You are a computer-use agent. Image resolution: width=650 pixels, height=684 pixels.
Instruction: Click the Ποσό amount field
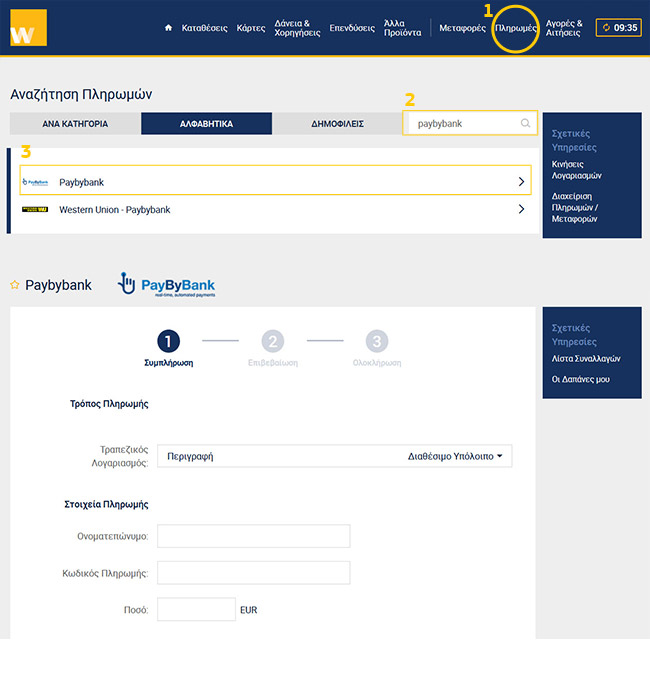click(196, 609)
